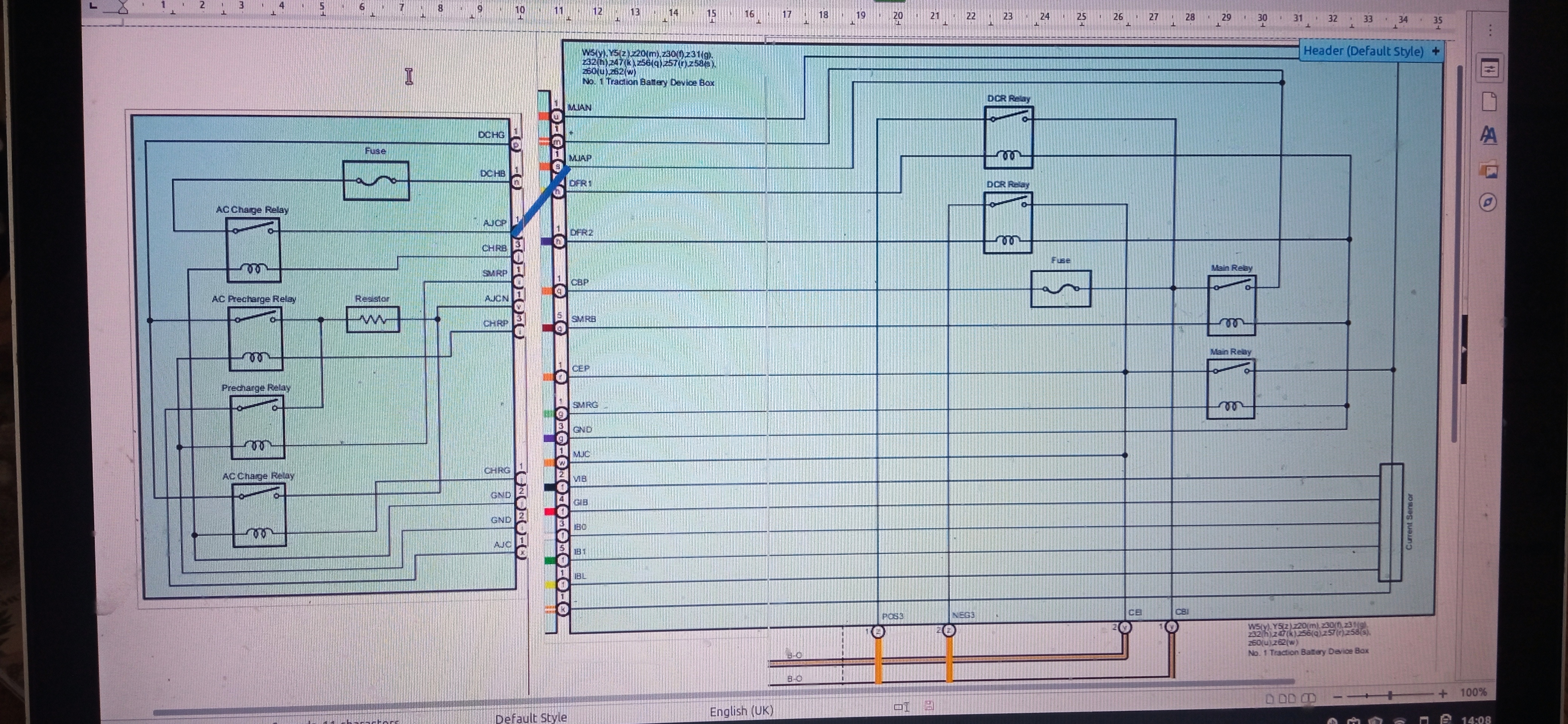The image size is (1568, 724).
Task: Open the sidebar Page deck
Action: [1489, 102]
